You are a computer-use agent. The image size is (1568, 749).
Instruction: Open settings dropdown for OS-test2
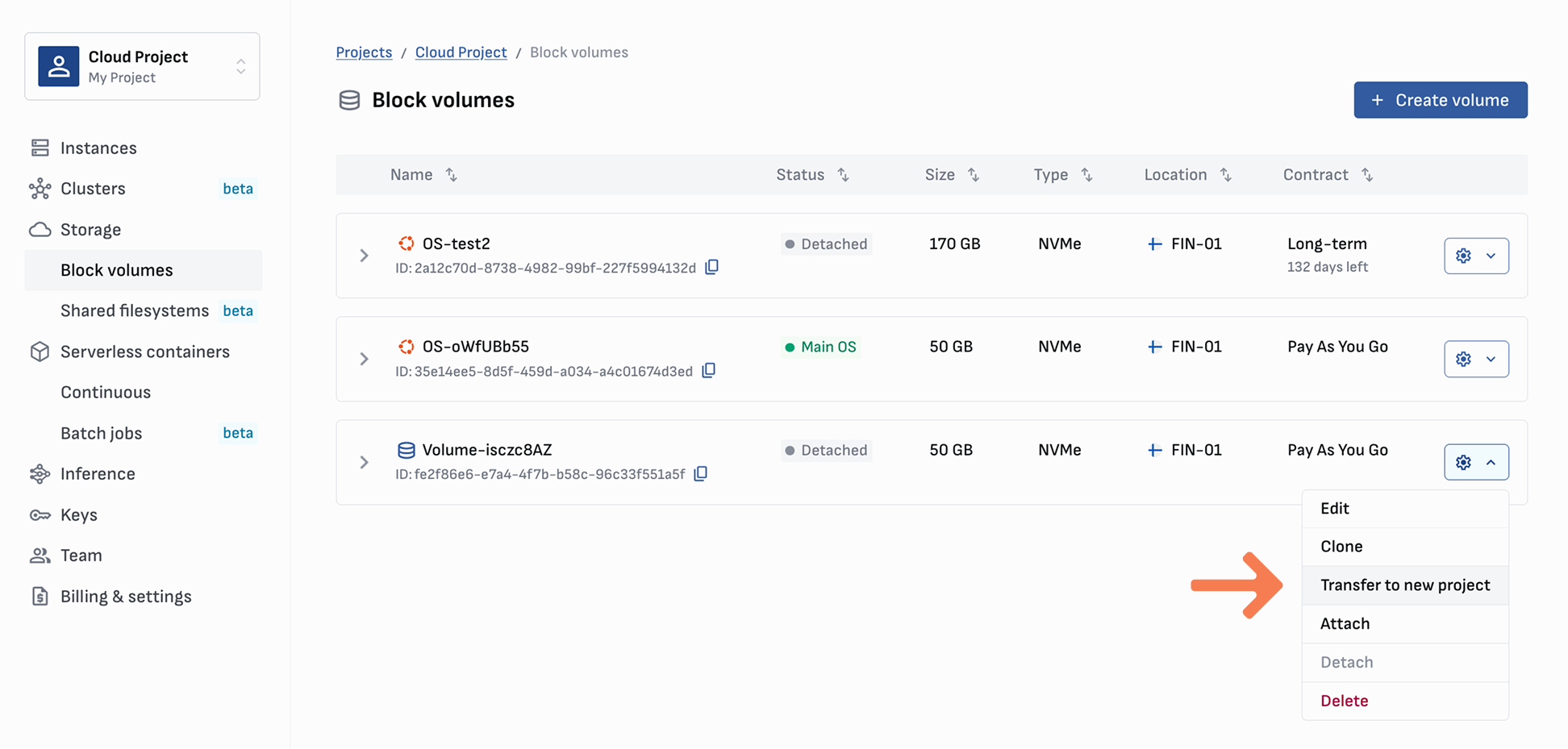1475,256
